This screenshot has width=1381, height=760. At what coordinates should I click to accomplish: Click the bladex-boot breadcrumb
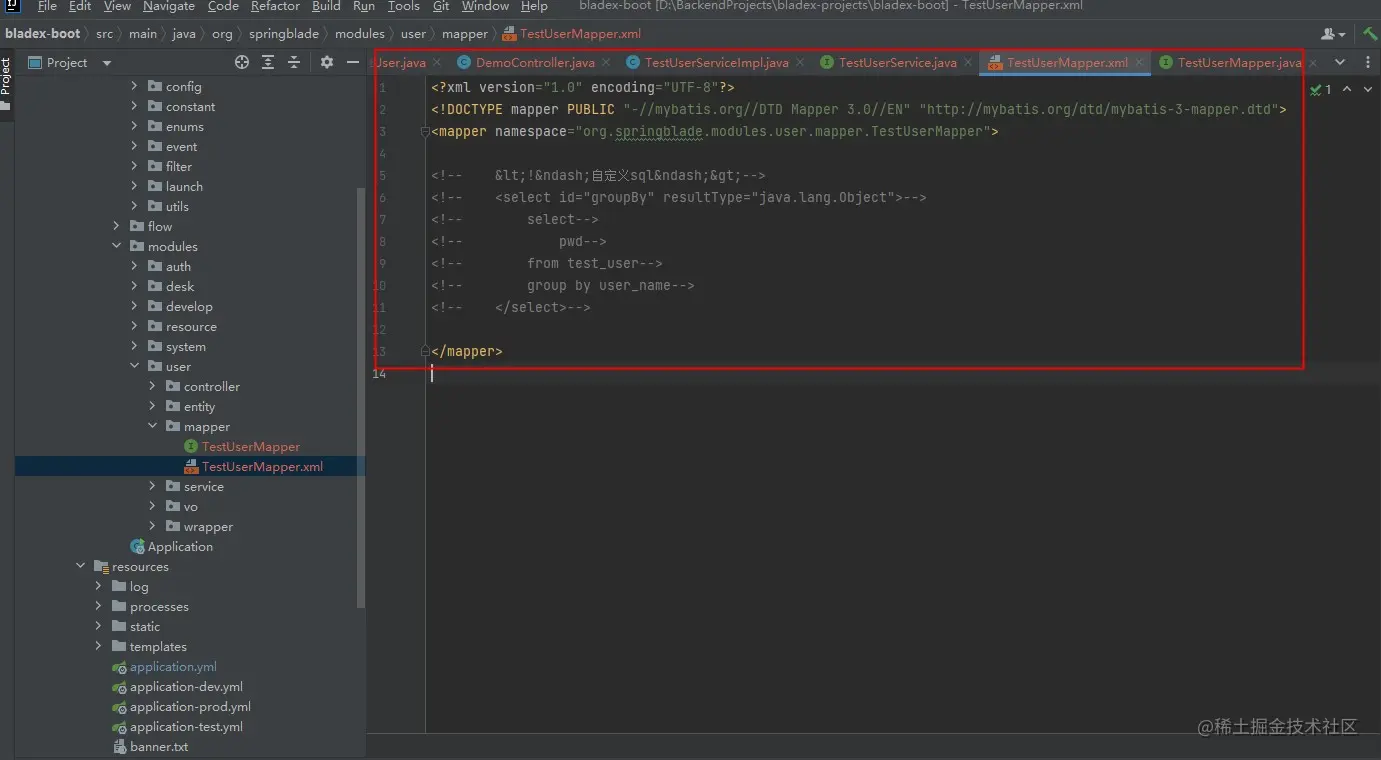coord(43,33)
